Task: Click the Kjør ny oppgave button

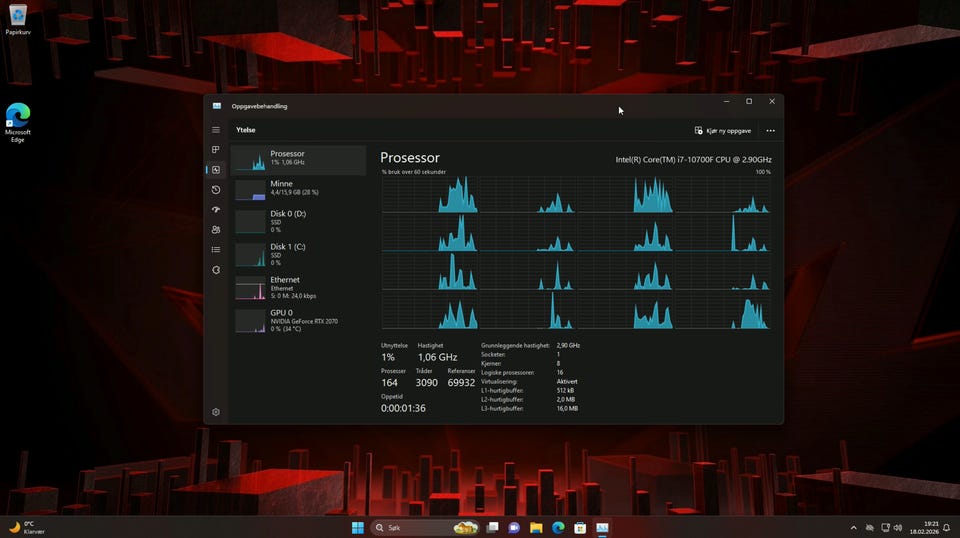Action: pyautogui.click(x=723, y=130)
